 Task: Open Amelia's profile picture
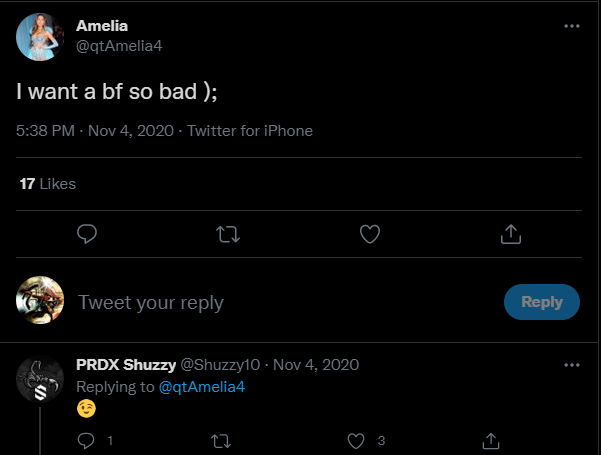coord(40,35)
